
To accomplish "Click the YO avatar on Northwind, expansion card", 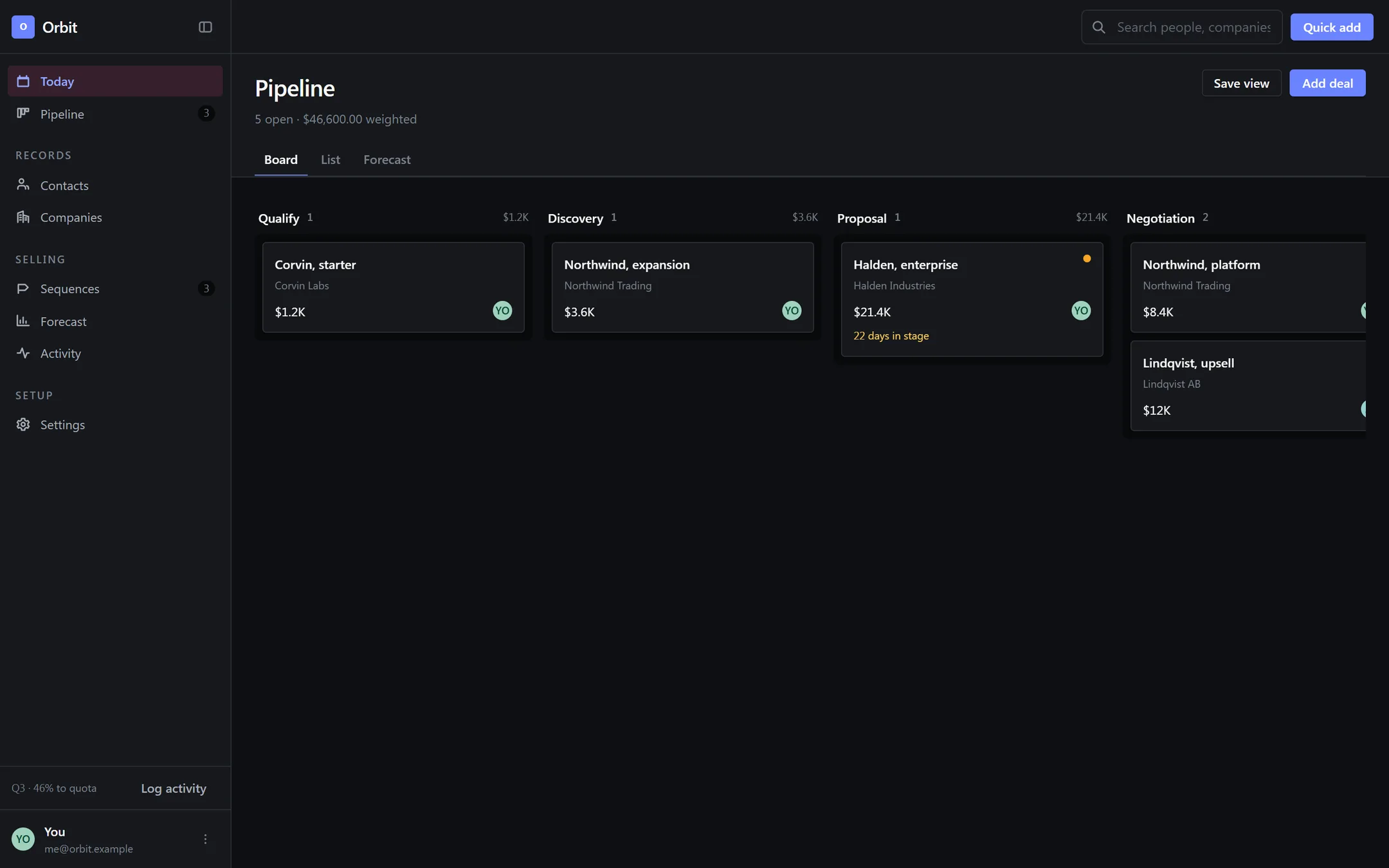I will (x=792, y=311).
